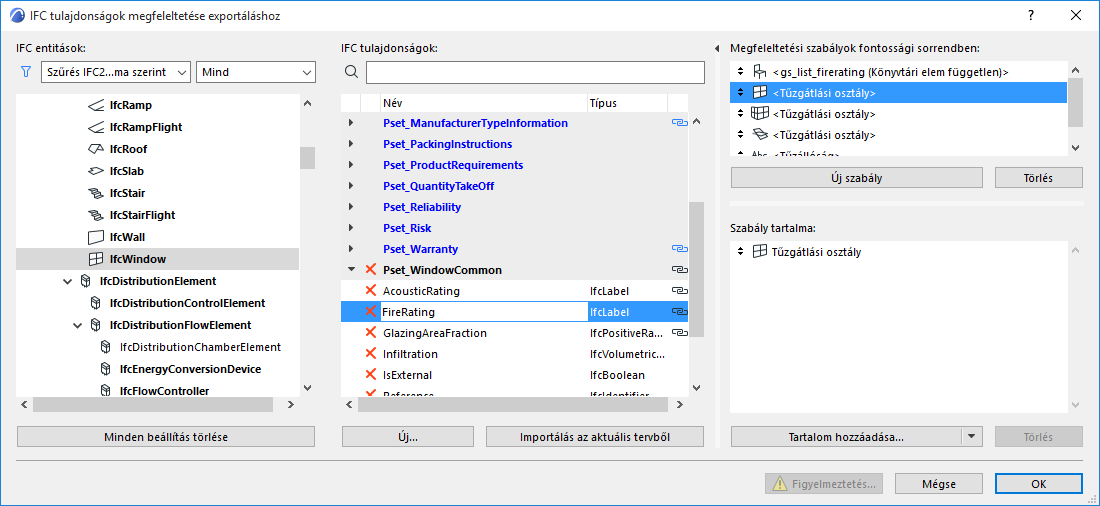Screen dimensions: 1100x506
Task: Click the help question mark button
Action: 1031,15
